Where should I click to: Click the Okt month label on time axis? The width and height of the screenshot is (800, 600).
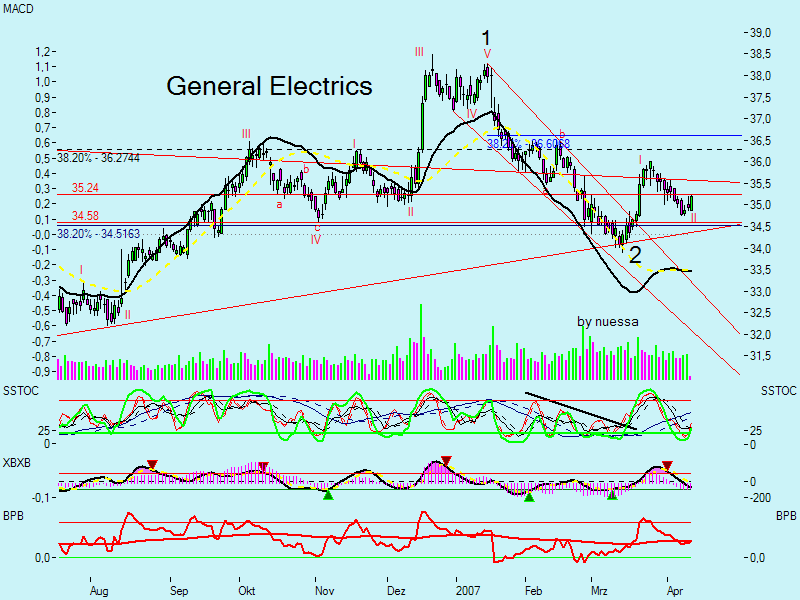pyautogui.click(x=246, y=591)
